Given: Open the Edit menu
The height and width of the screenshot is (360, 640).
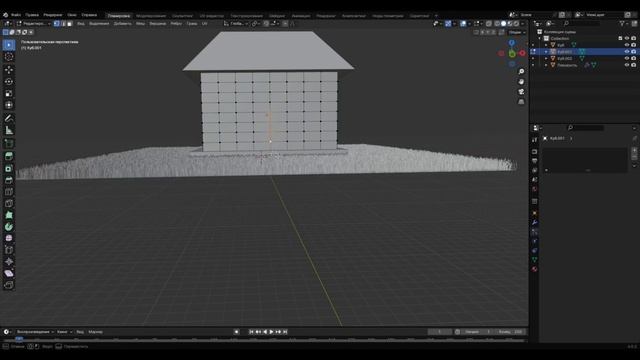Looking at the screenshot, I should click(32, 15).
